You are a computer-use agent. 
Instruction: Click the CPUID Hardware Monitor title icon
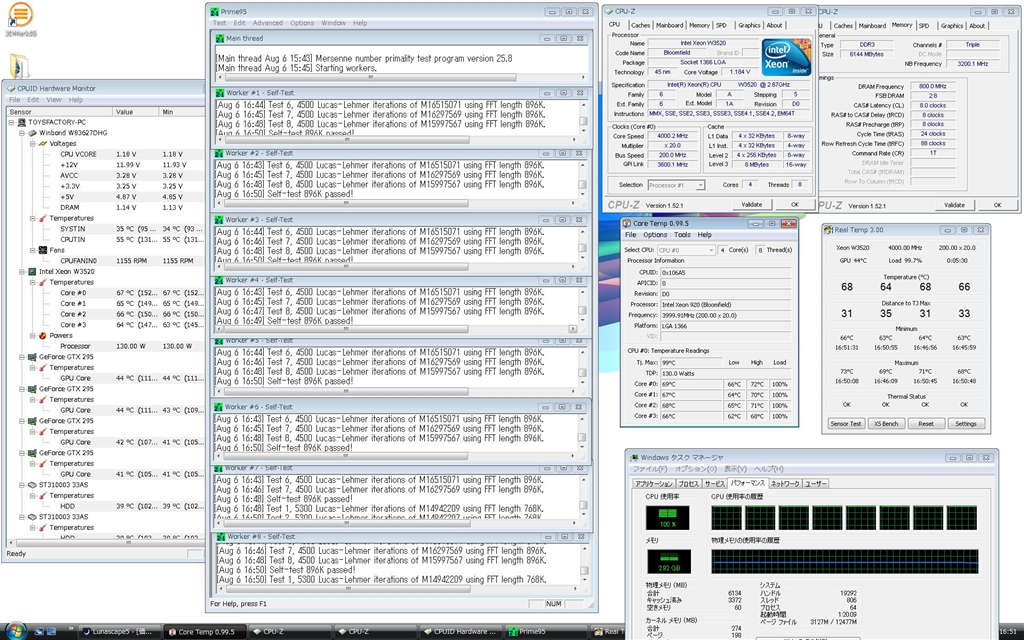click(11, 88)
